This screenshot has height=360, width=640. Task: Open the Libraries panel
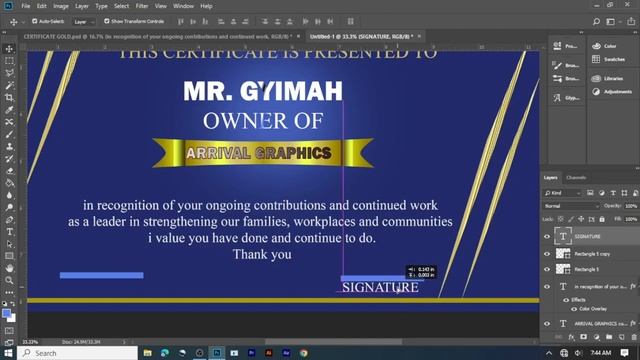(x=608, y=78)
